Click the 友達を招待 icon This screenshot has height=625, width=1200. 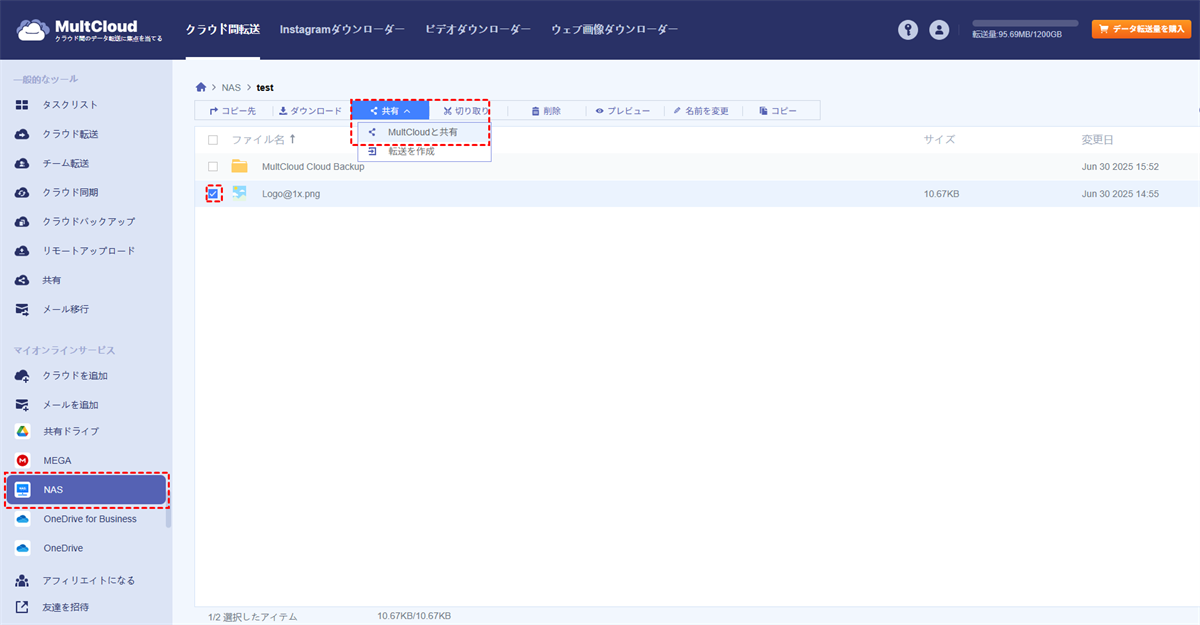(22, 607)
